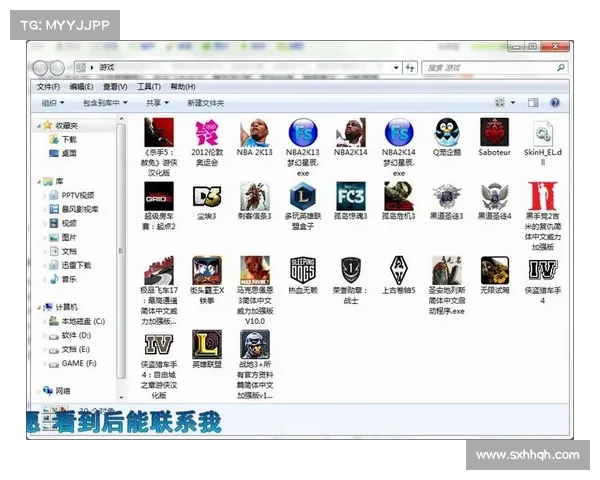Open the 马克思佩恩3 game icon
Image resolution: width=600 pixels, height=480 pixels.
click(x=255, y=270)
